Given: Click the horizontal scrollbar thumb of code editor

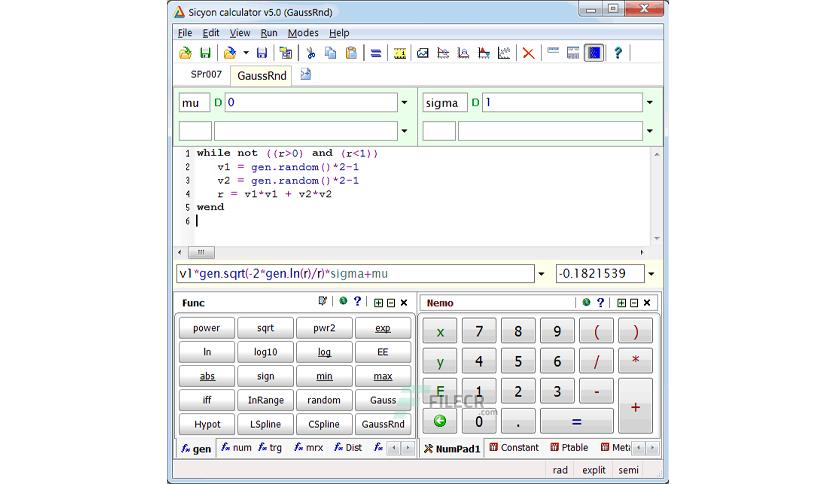Looking at the screenshot, I should point(201,252).
